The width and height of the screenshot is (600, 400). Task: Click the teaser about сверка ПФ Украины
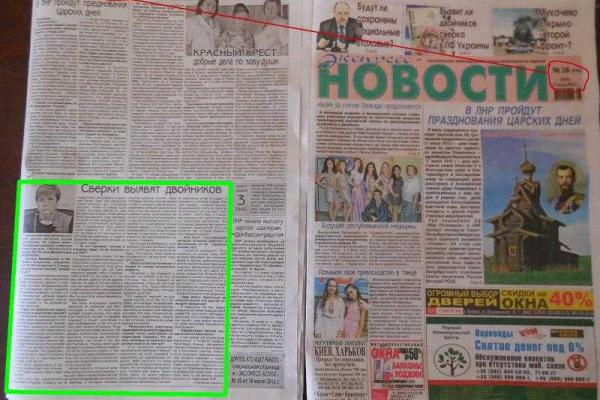coord(463,29)
